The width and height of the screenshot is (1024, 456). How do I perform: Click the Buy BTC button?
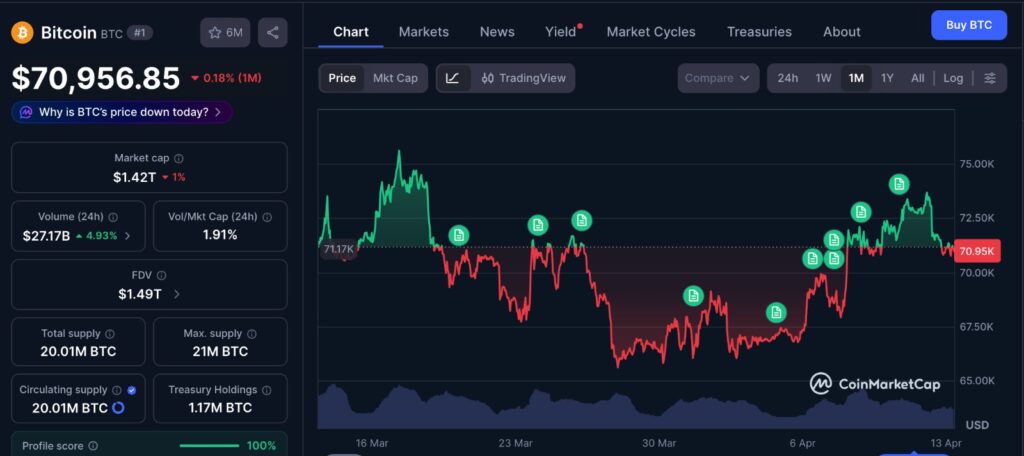coord(969,25)
